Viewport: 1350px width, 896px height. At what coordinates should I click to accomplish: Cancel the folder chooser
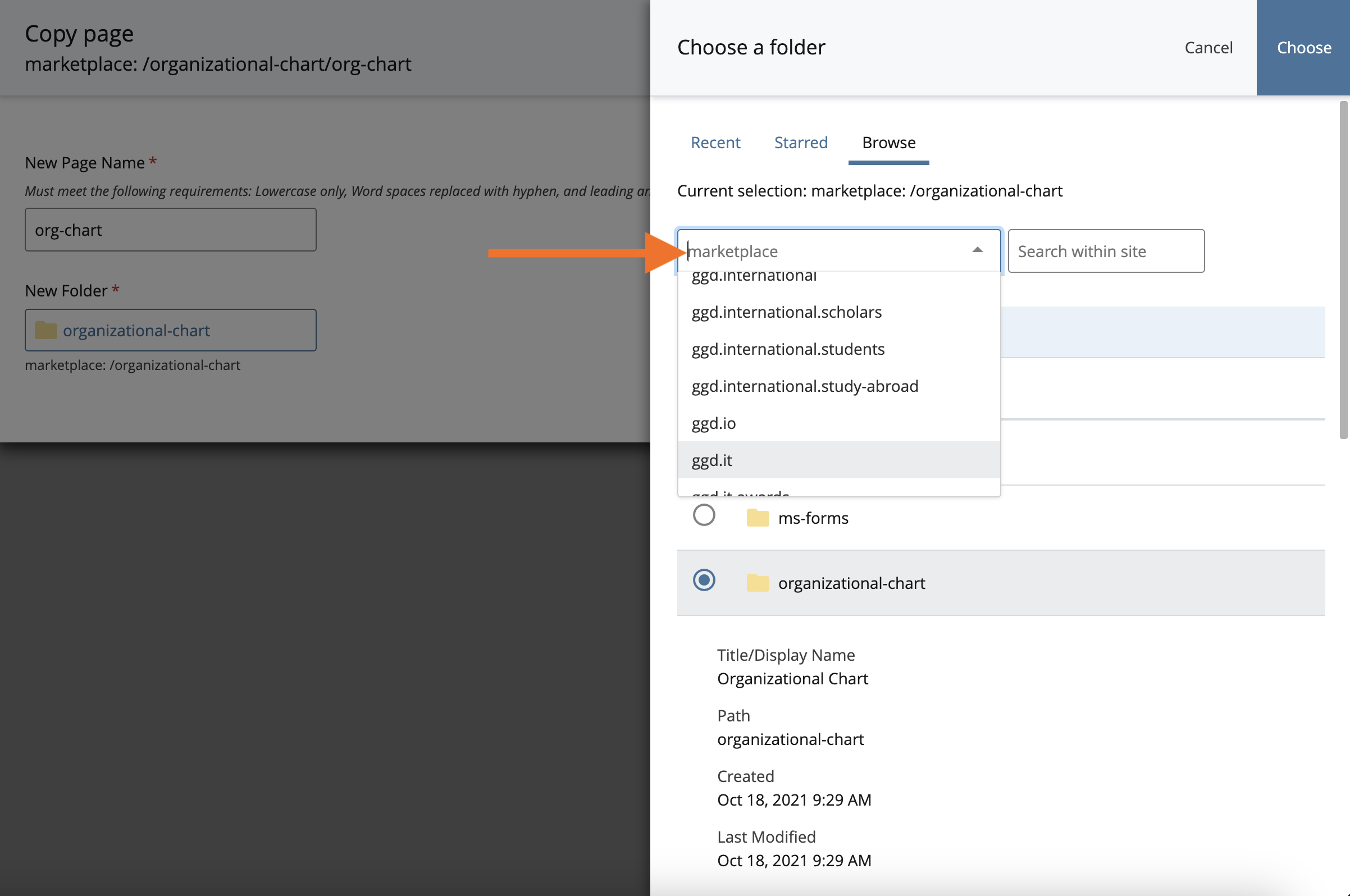pos(1208,47)
